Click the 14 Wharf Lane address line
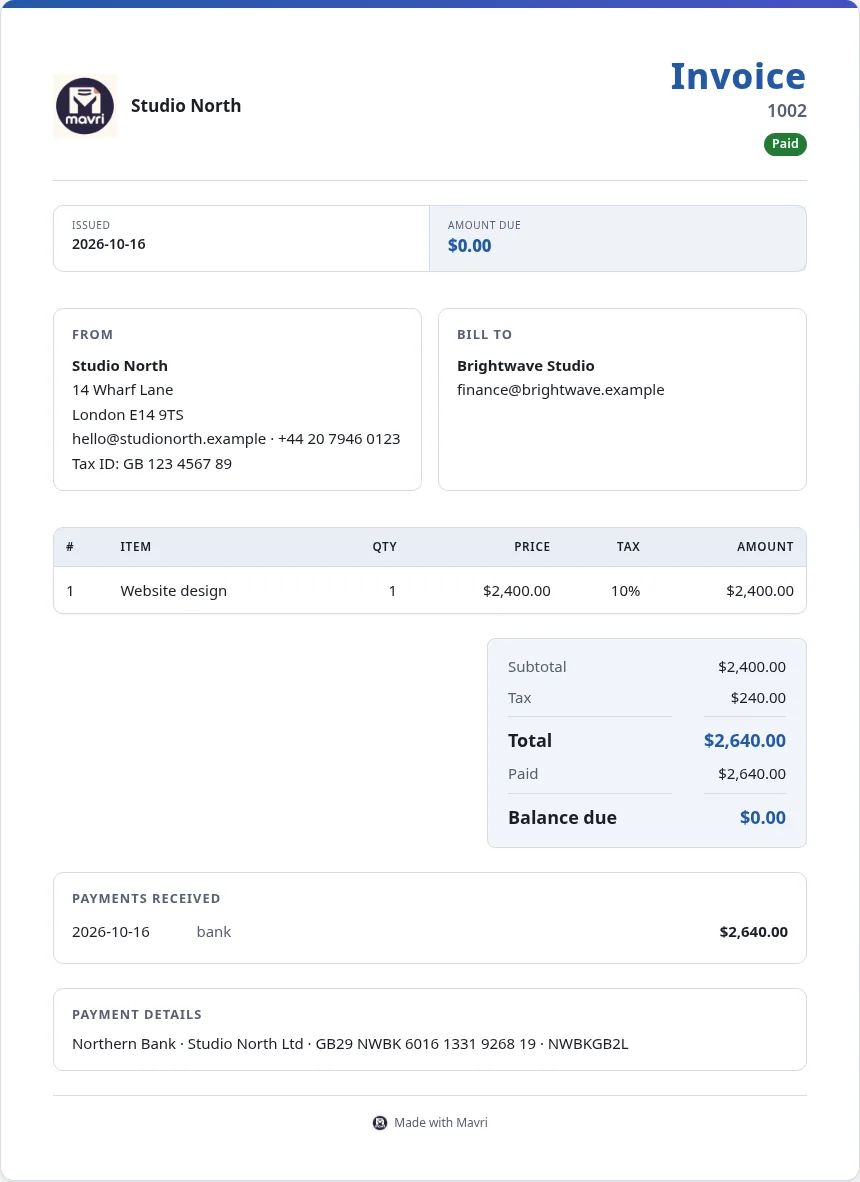The width and height of the screenshot is (860, 1182). 123,390
